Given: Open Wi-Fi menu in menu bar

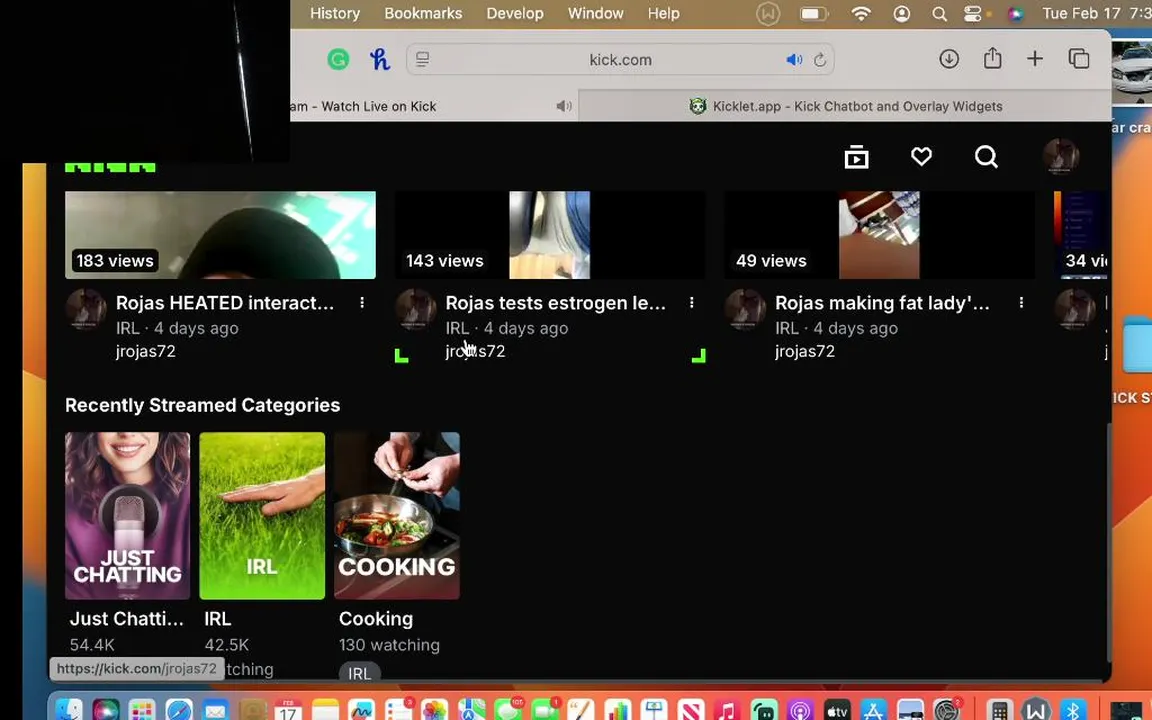Looking at the screenshot, I should 861,14.
